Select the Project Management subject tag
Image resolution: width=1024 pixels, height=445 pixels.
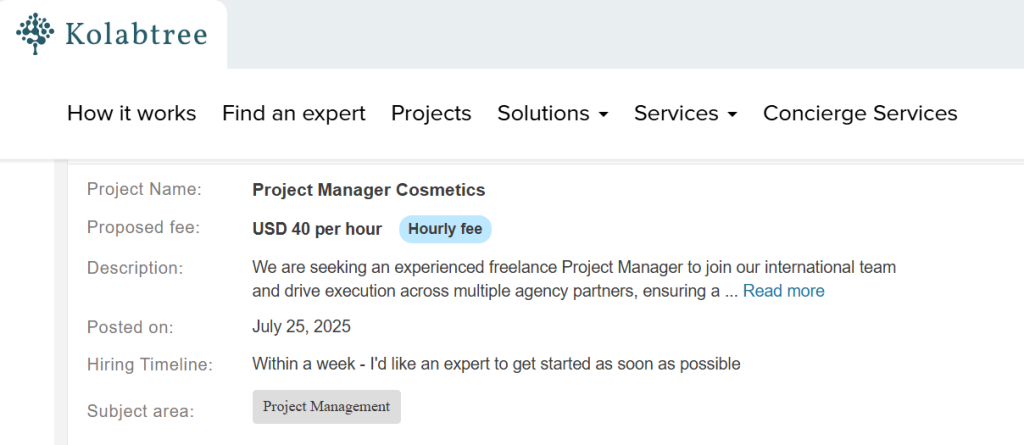(326, 407)
